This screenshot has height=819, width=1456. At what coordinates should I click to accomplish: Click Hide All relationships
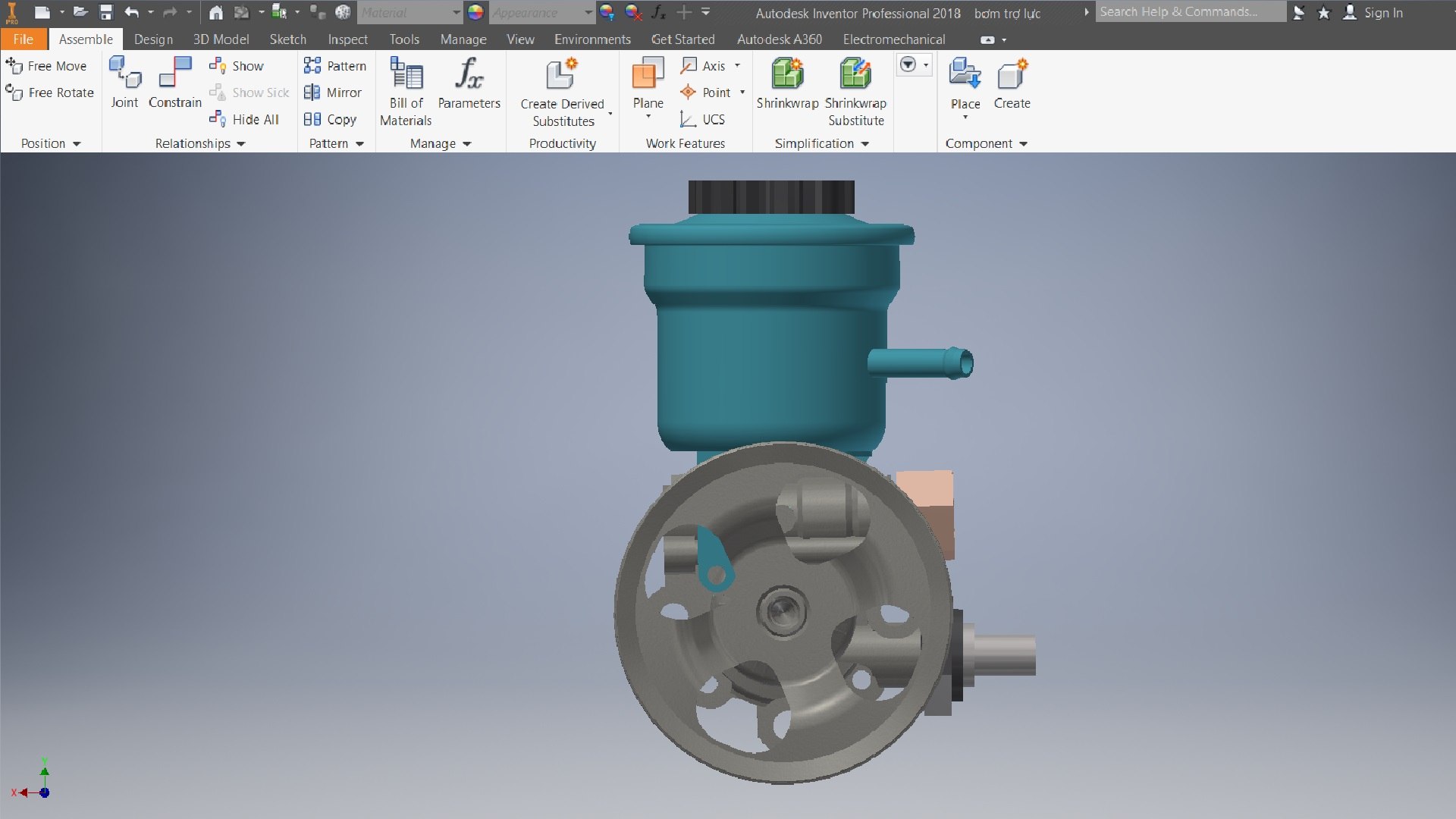(x=244, y=119)
